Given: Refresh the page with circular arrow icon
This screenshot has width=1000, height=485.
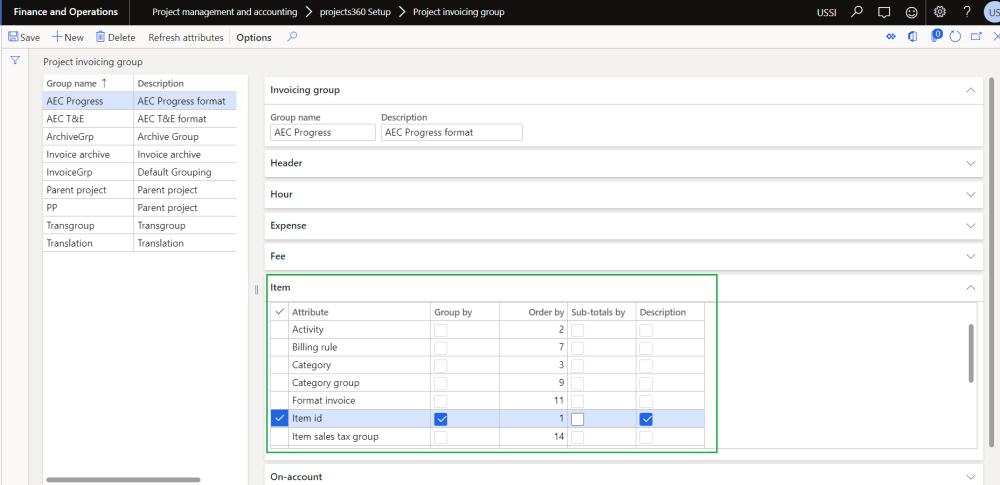Looking at the screenshot, I should click(955, 37).
